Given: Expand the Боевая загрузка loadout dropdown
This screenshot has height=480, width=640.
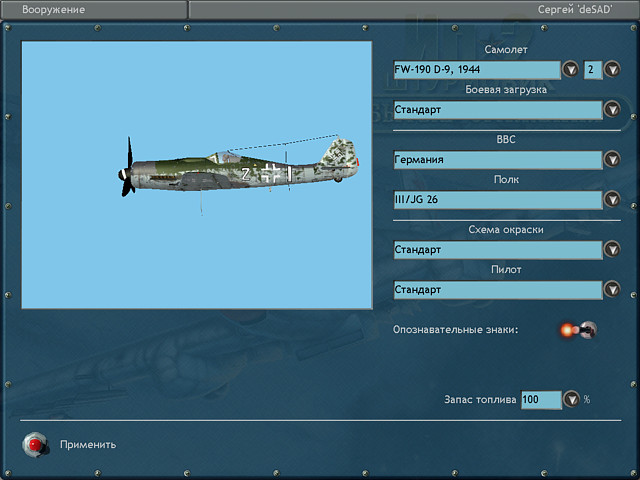Looking at the screenshot, I should 612,109.
